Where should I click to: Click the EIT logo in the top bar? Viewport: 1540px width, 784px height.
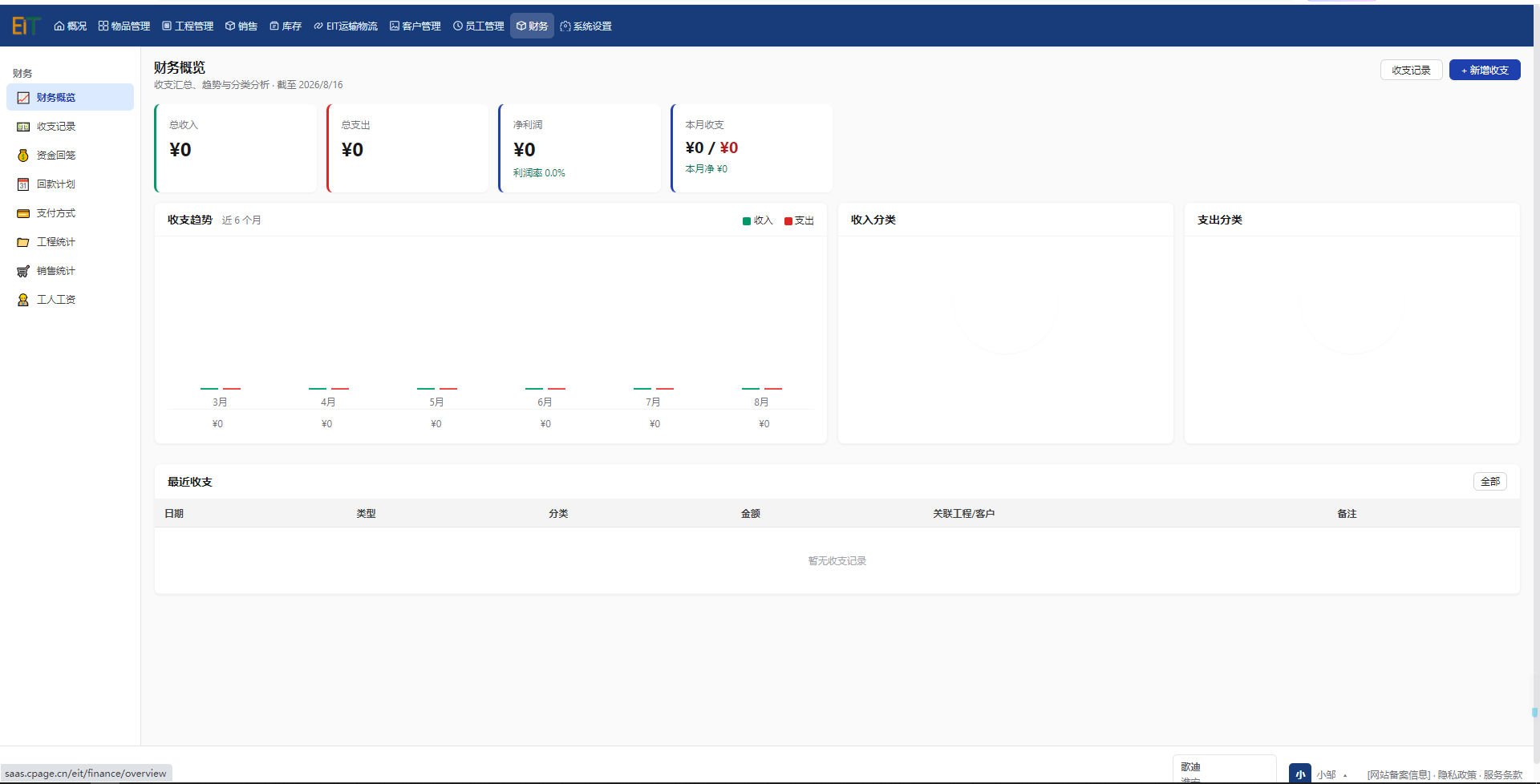pyautogui.click(x=25, y=26)
